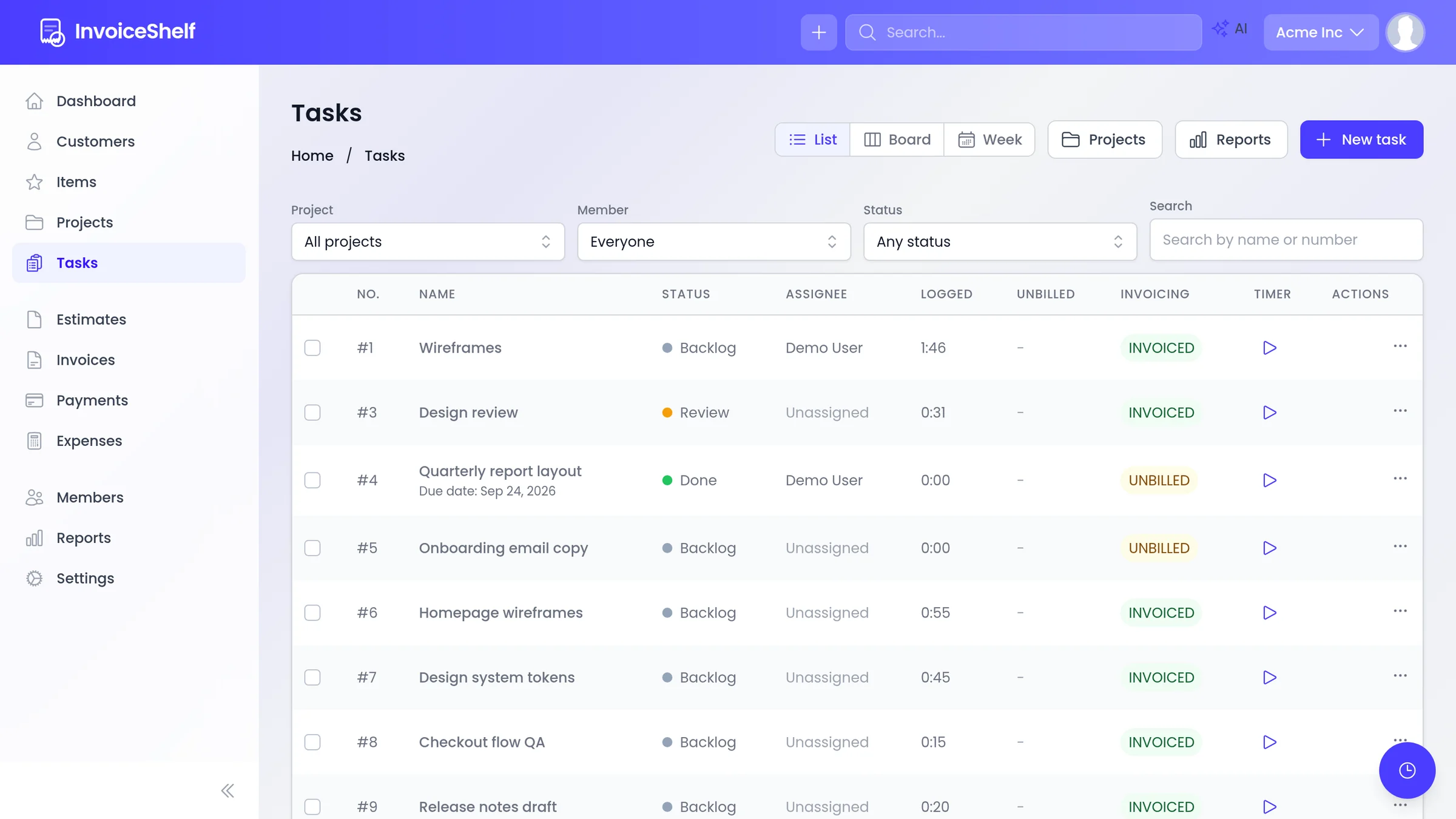Open Settings in sidebar

click(129, 579)
